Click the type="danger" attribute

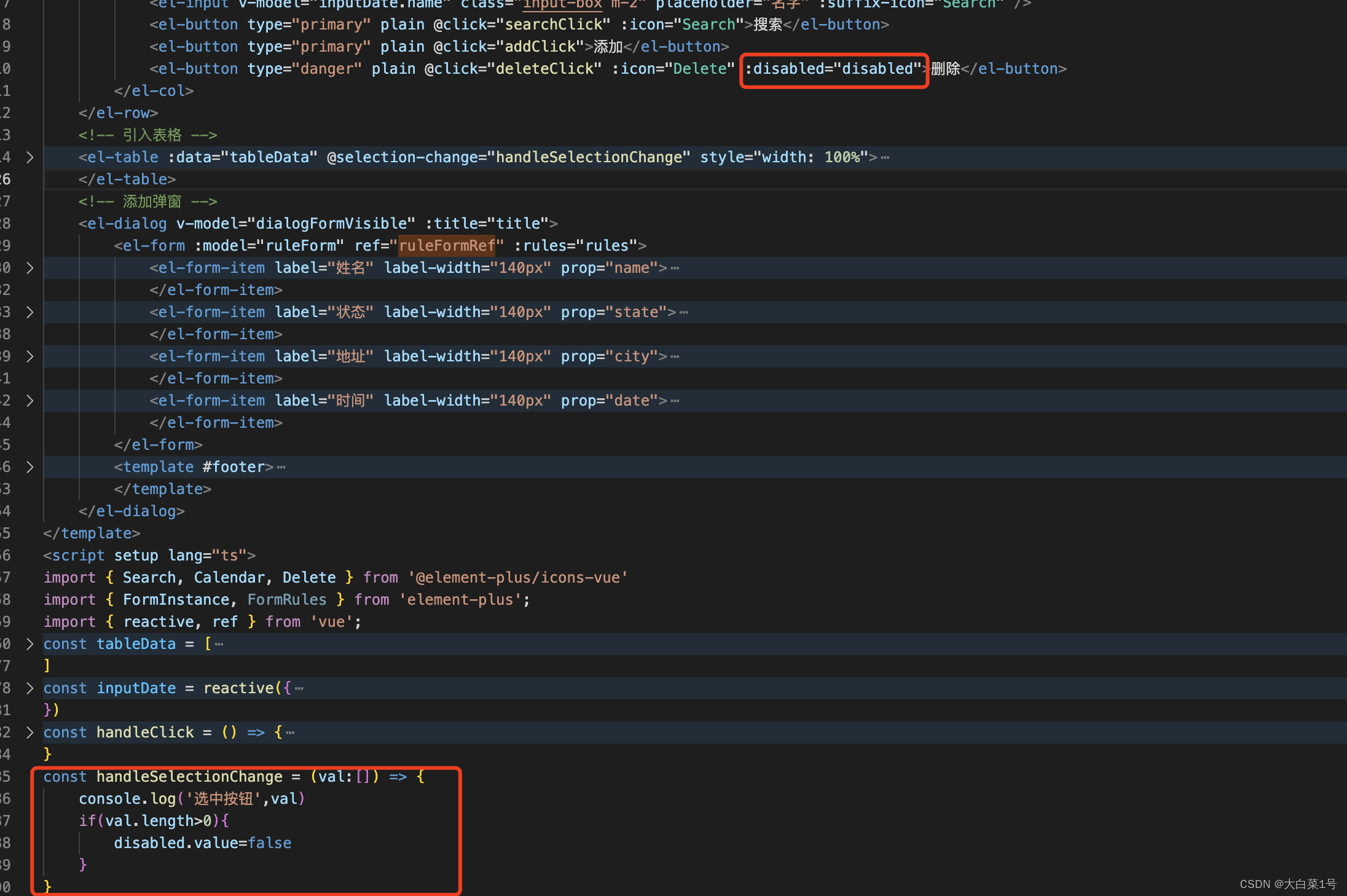pos(305,69)
